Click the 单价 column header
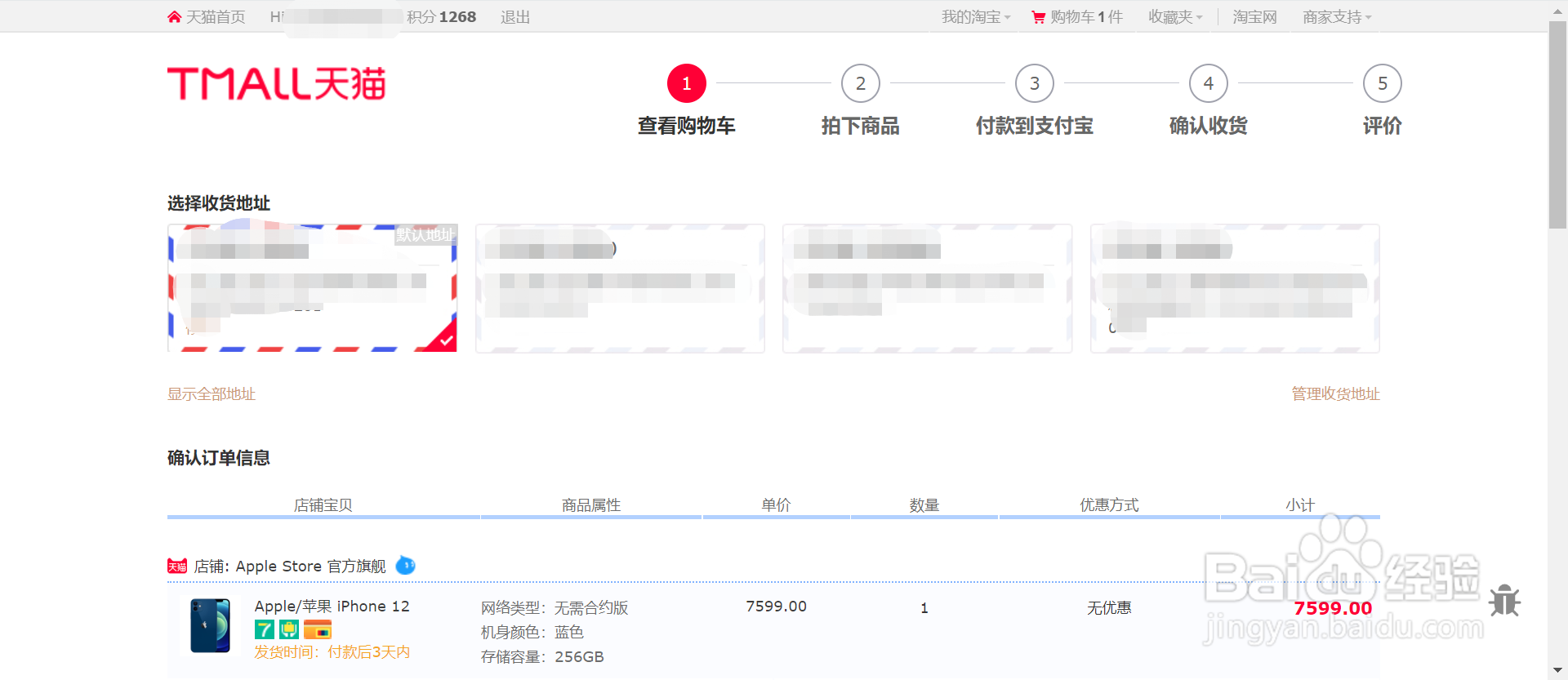The height and width of the screenshot is (680, 1568). (776, 505)
